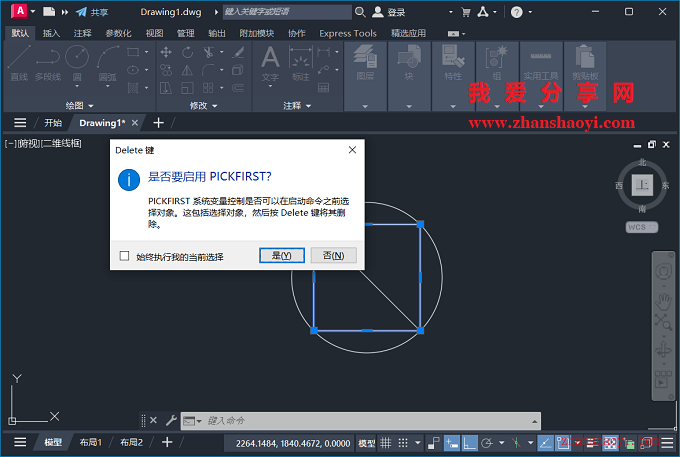680x457 pixels.
Task: Toggle dynamic input in status bar
Action: 451,443
